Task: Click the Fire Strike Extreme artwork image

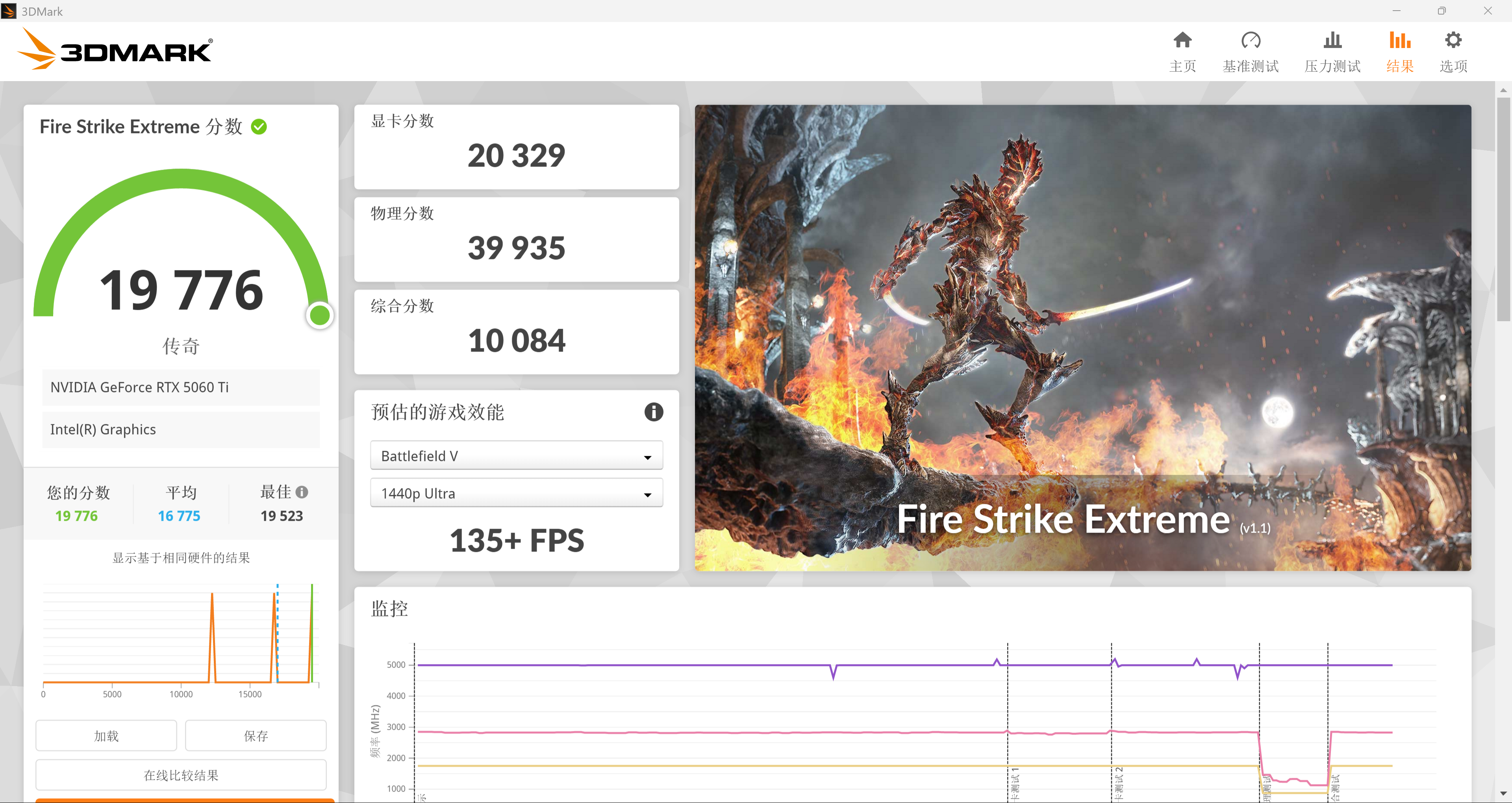Action: coord(1082,337)
